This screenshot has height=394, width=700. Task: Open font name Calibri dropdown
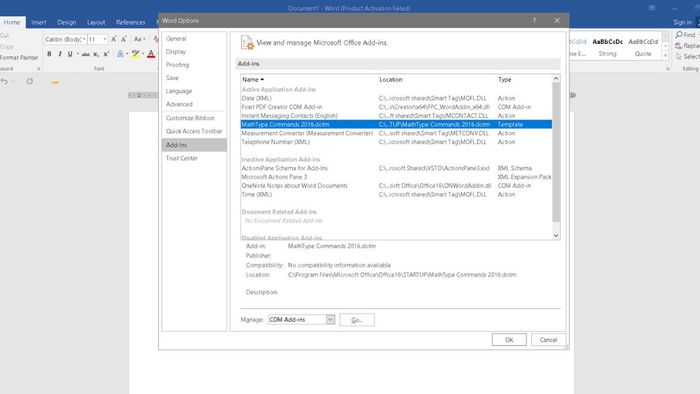tap(84, 39)
